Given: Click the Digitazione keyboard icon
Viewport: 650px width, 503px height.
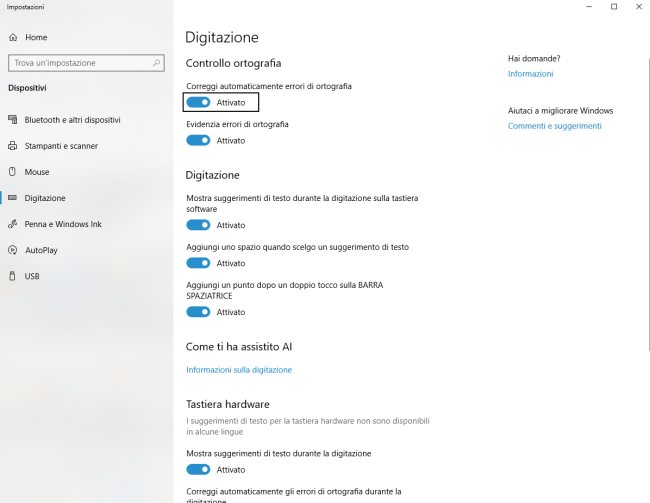Looking at the screenshot, I should click(x=13, y=198).
